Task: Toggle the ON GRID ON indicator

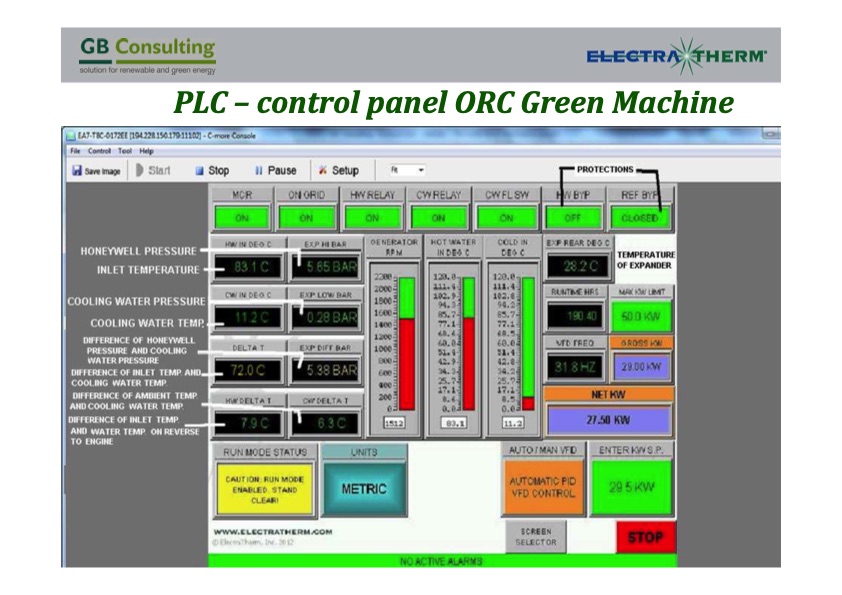Action: 306,218
